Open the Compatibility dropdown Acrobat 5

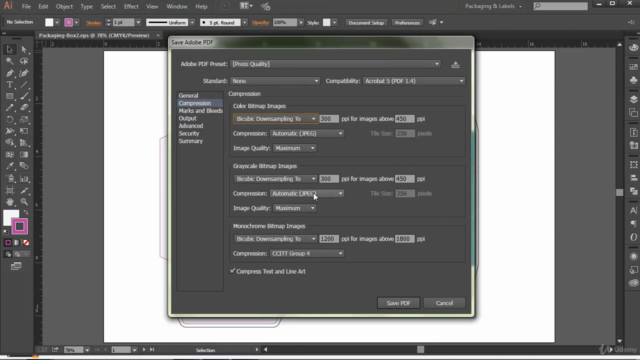pyautogui.click(x=414, y=81)
